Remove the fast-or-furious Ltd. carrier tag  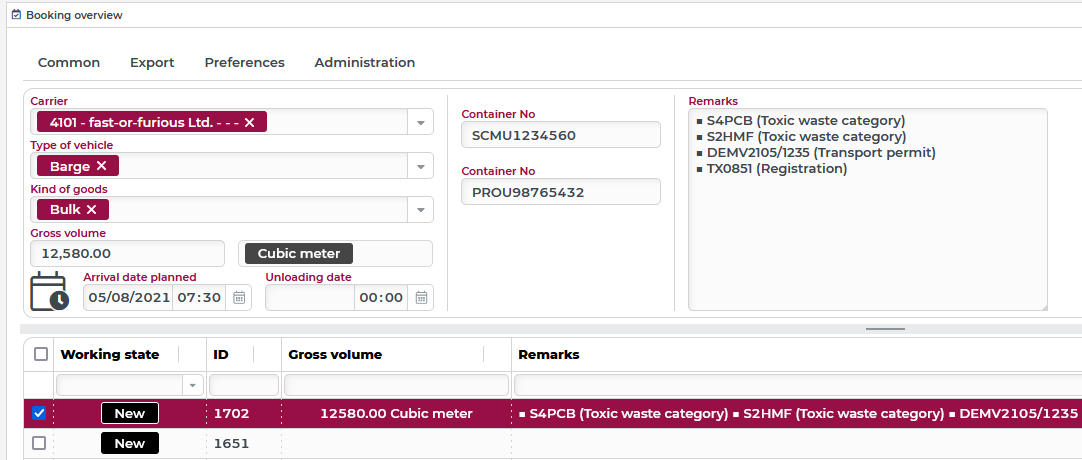(250, 122)
